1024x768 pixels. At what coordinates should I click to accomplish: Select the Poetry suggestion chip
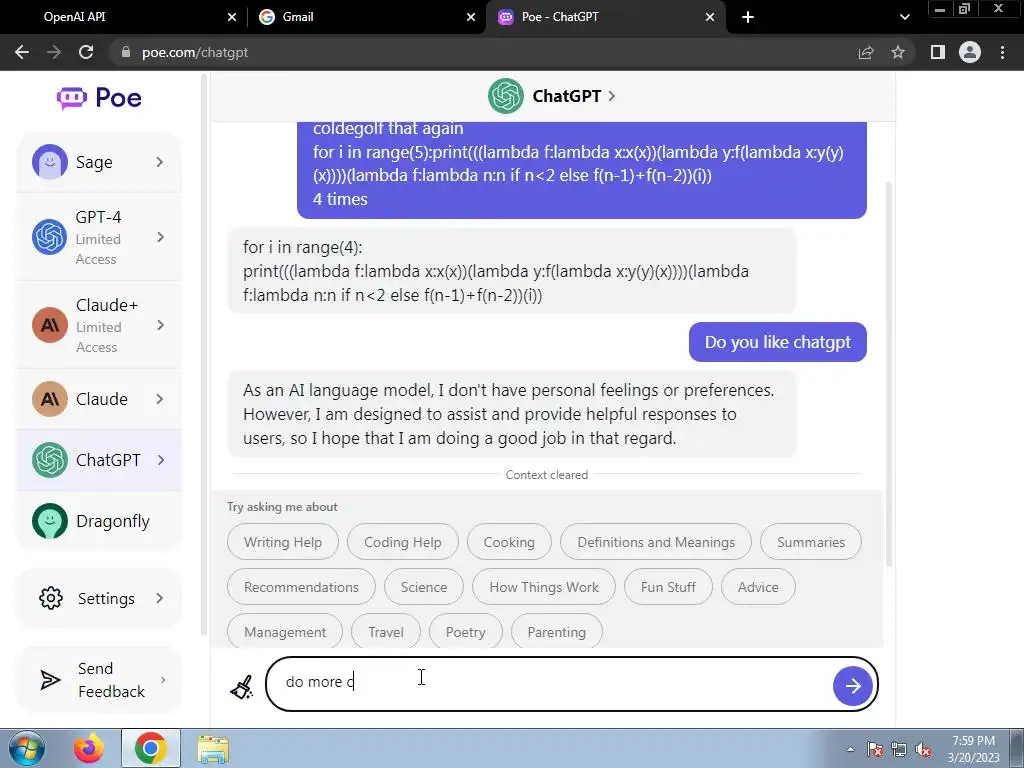(466, 632)
